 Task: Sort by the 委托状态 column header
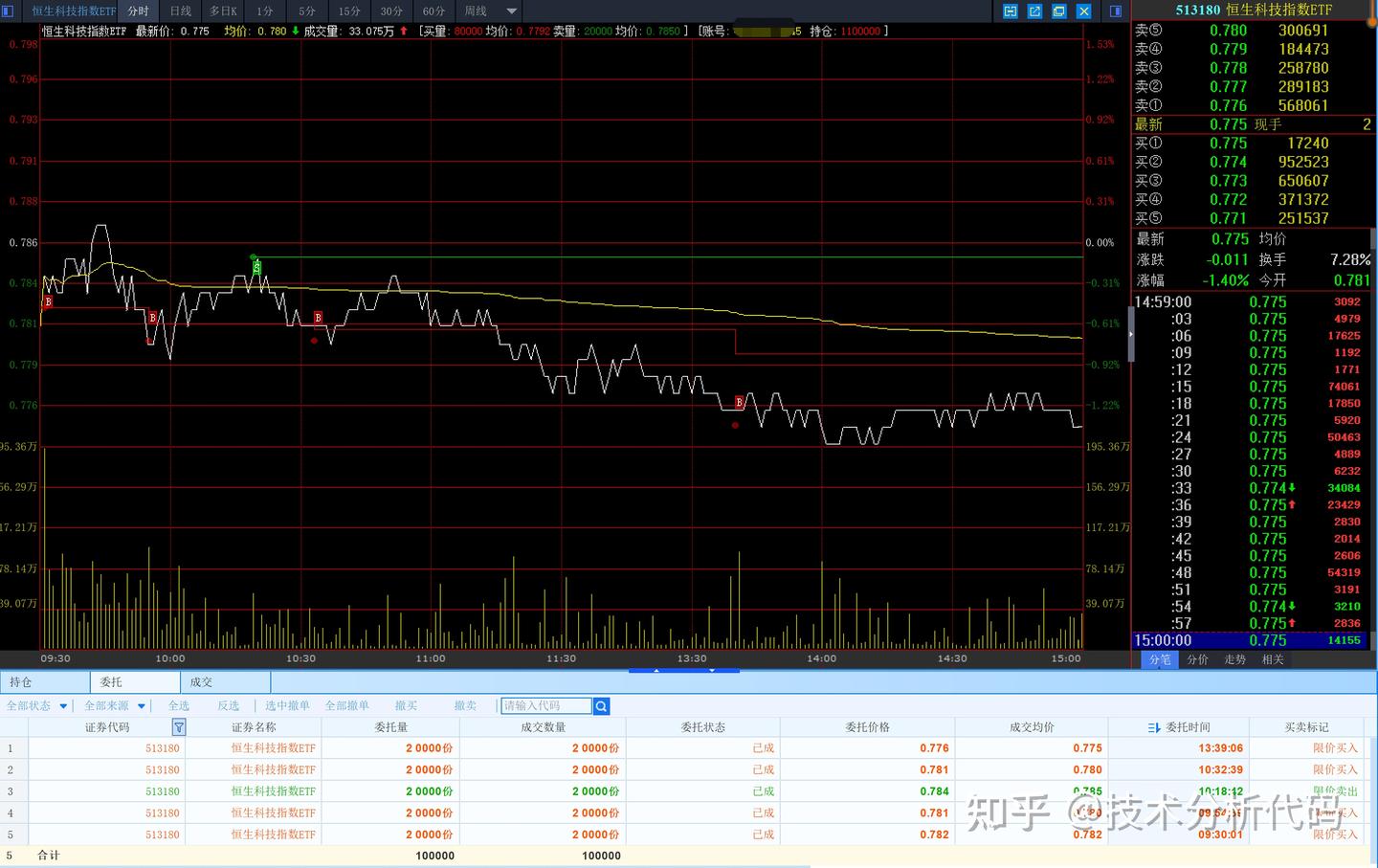(x=703, y=727)
